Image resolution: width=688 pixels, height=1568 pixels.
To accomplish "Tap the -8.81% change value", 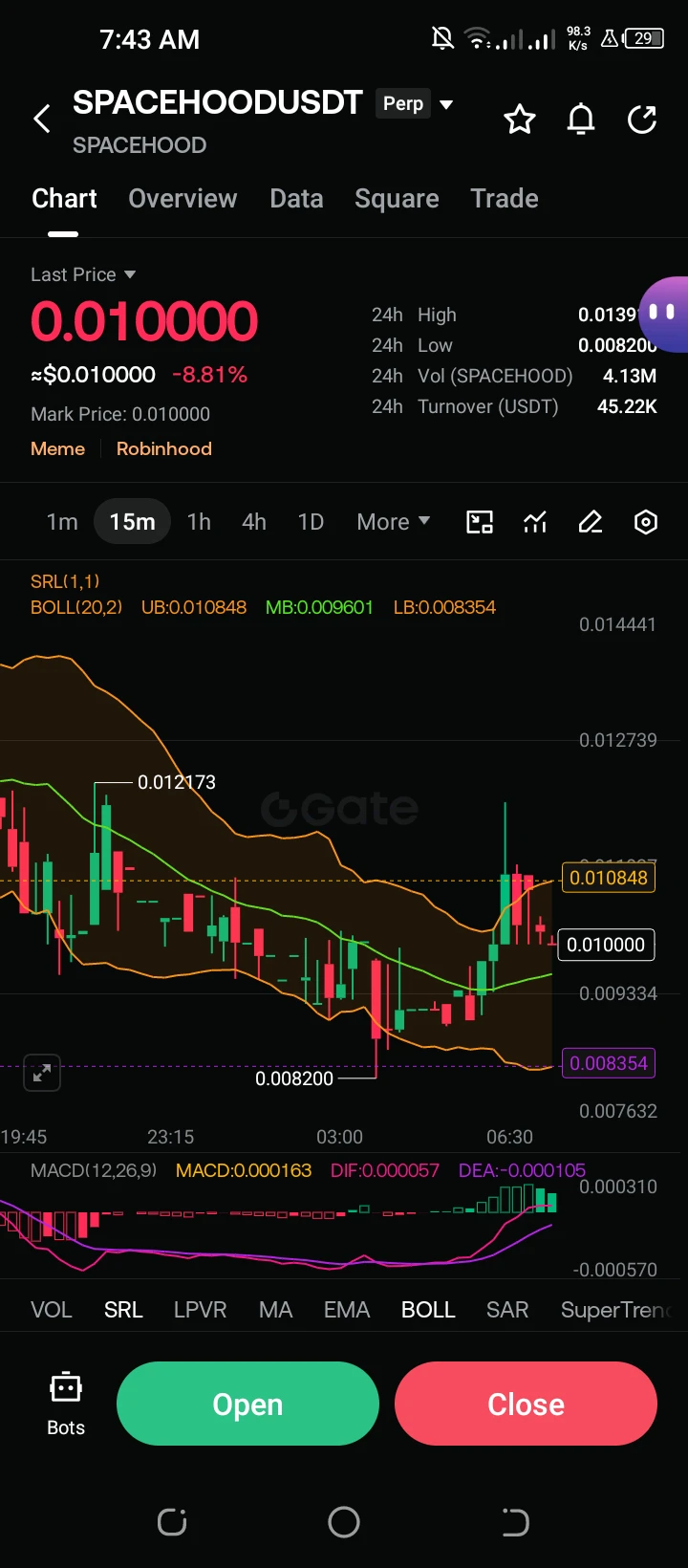I will 209,375.
